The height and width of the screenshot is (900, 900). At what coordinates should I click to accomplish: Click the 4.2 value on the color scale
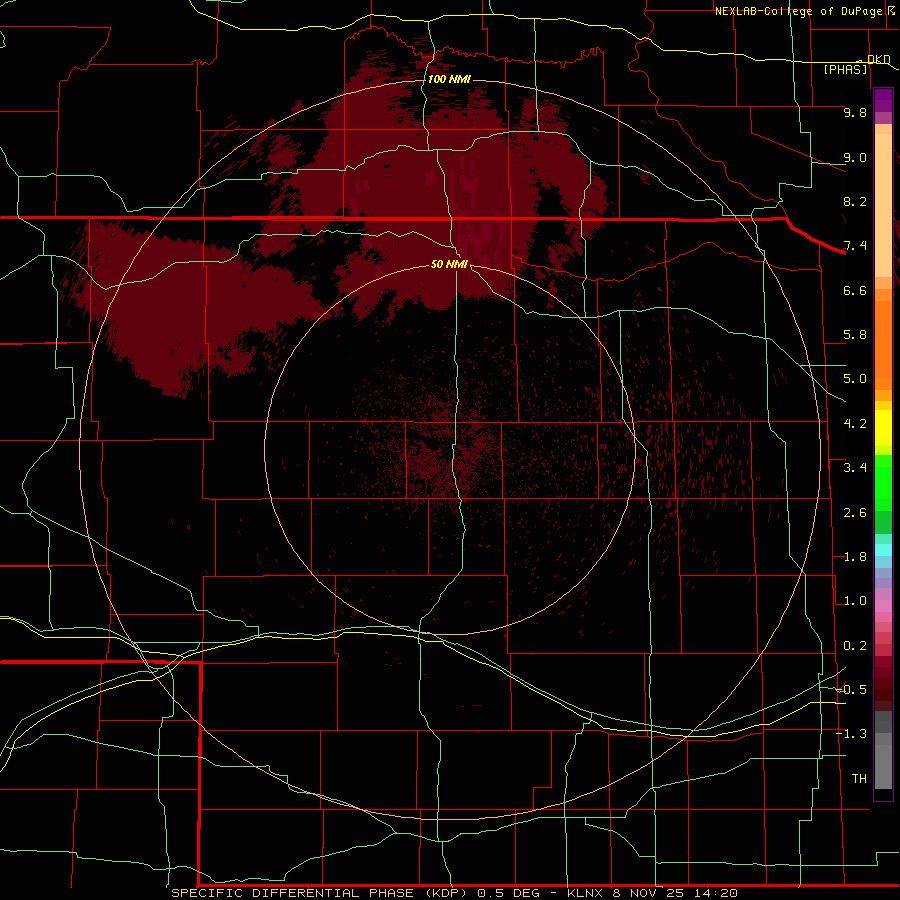pyautogui.click(x=855, y=424)
